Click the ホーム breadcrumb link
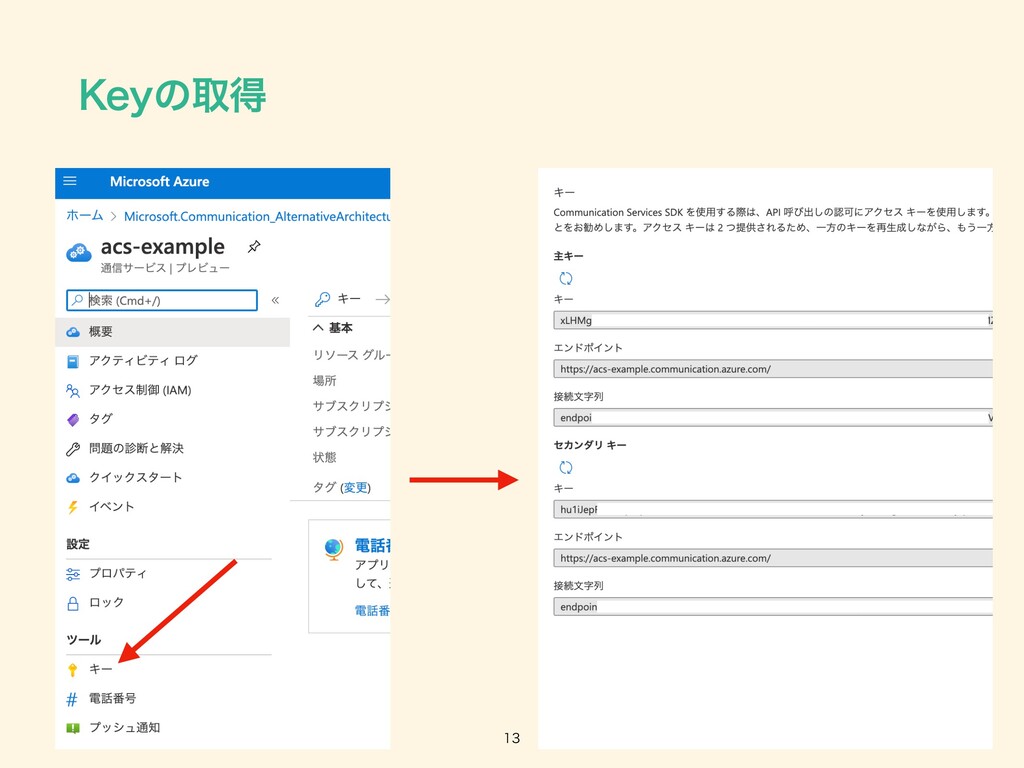Image resolution: width=1024 pixels, height=768 pixels. pyautogui.click(x=85, y=216)
